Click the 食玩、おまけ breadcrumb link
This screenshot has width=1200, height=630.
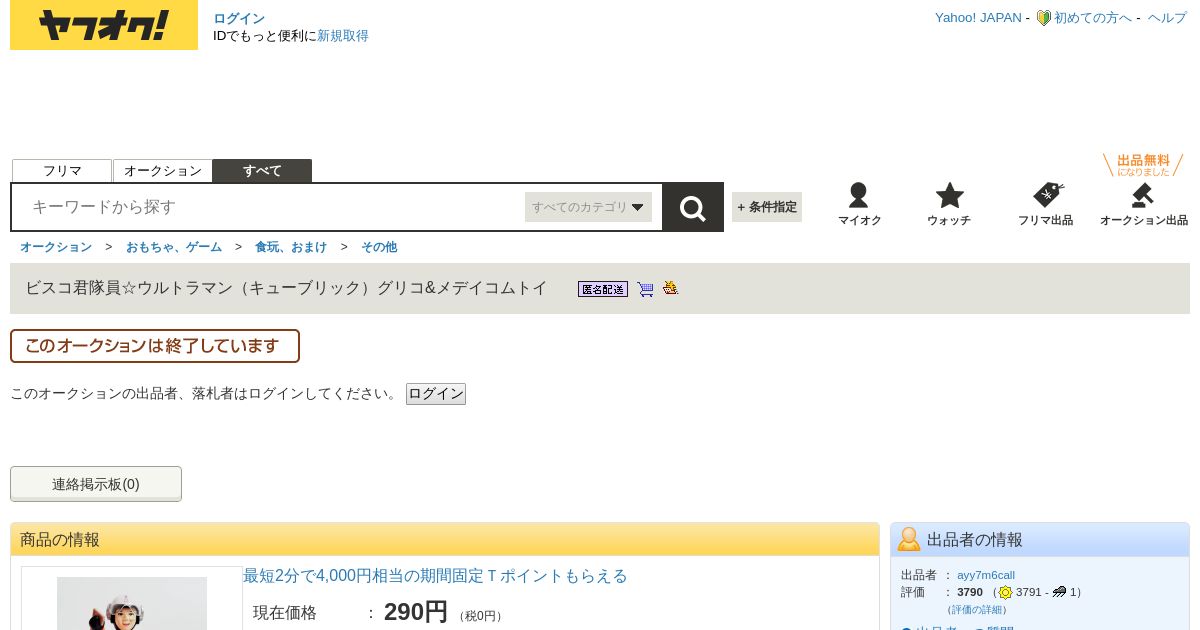pos(291,247)
